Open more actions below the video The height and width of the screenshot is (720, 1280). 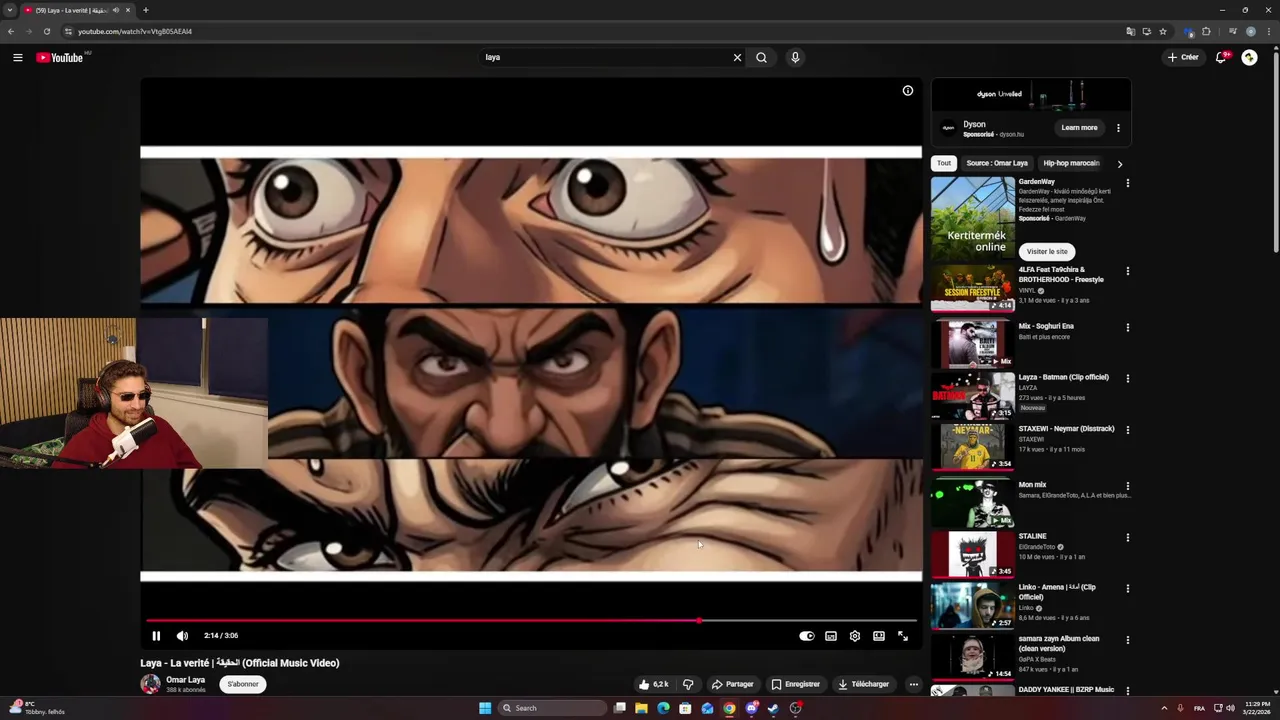[913, 684]
